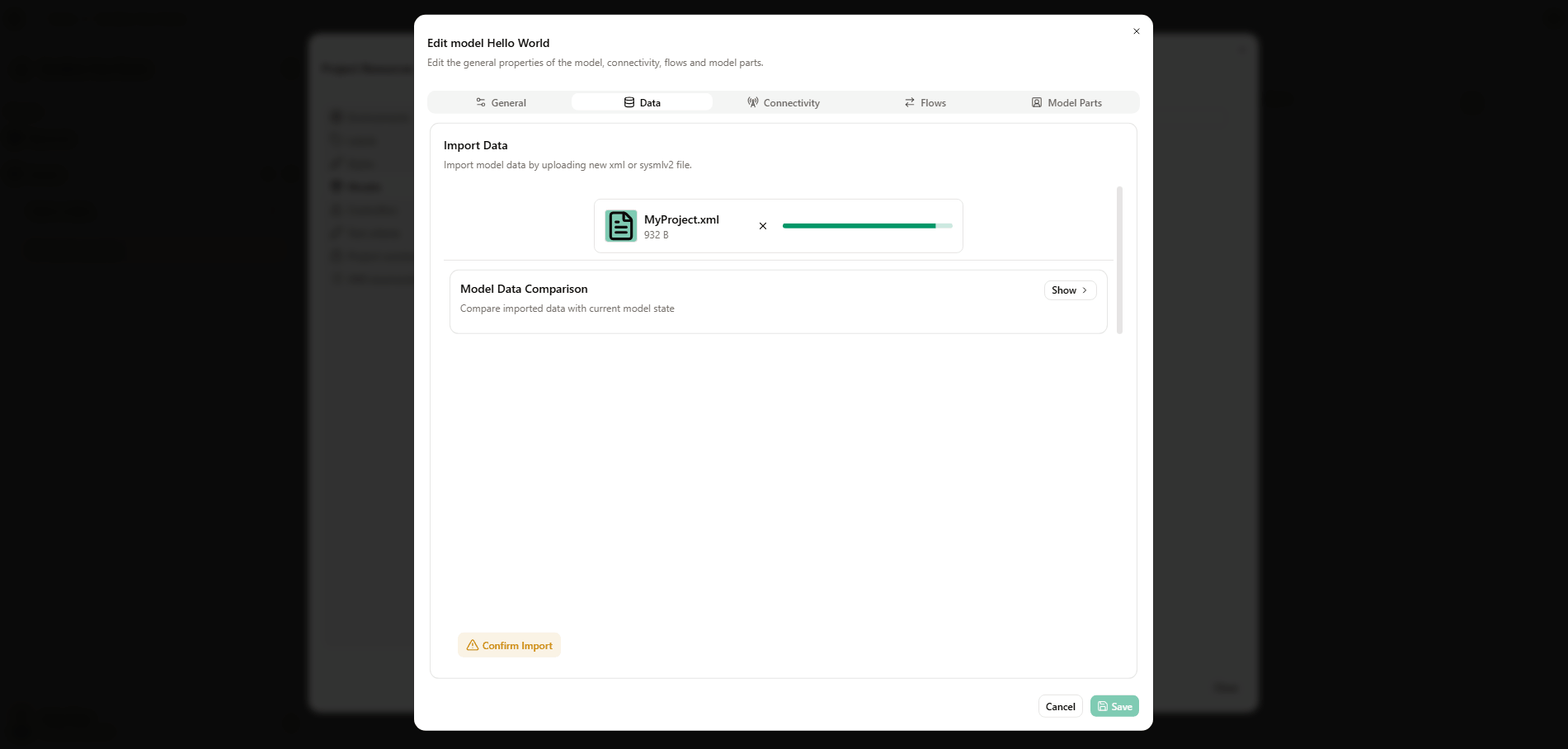Remove the MyProject.xml upload with its X
Viewport: 1568px width, 749px height.
pos(763,226)
